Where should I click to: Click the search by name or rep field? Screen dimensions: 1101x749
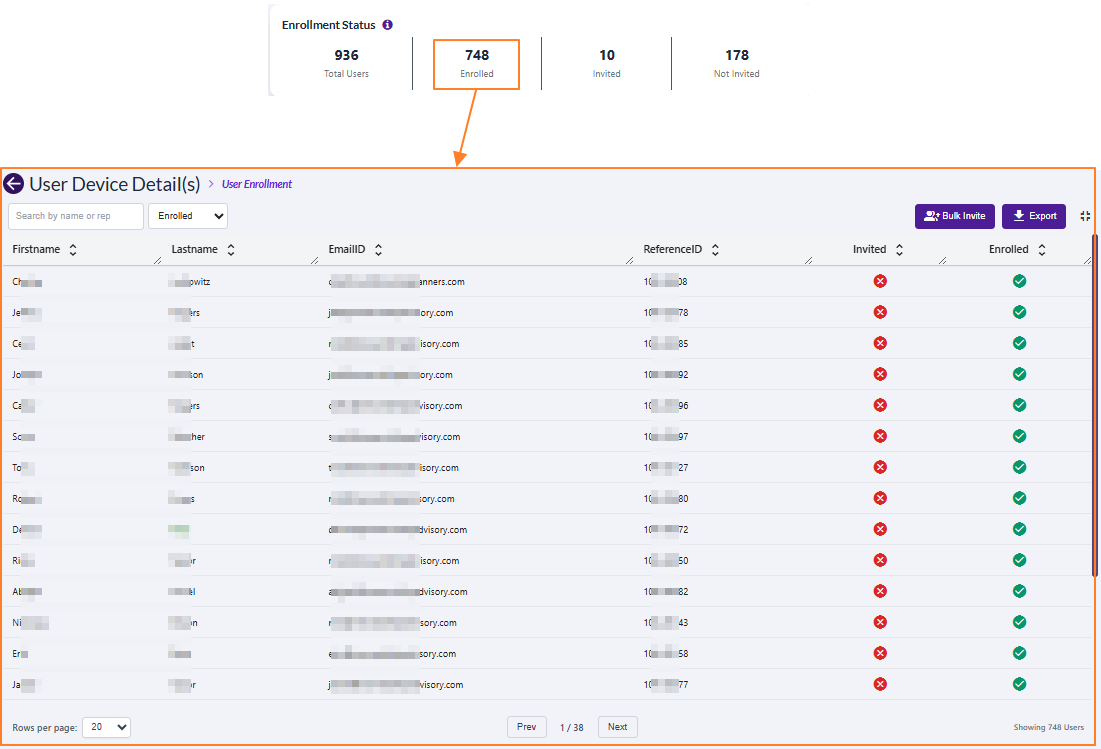75,216
